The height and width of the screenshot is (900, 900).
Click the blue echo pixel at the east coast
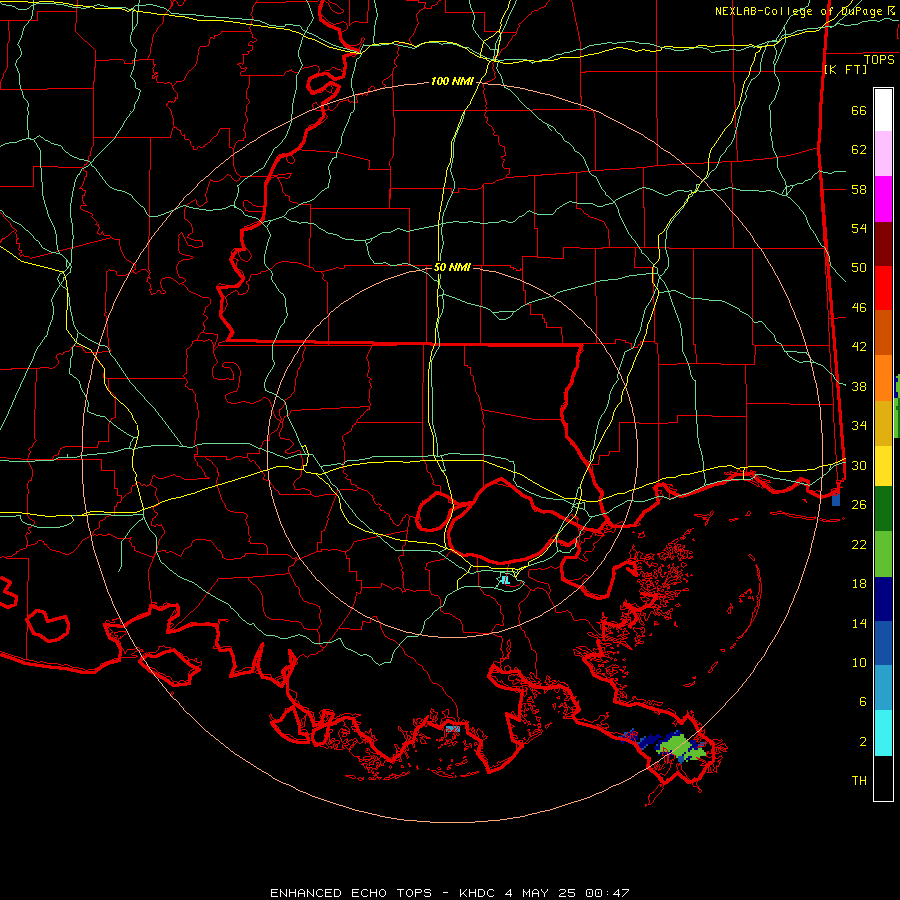(x=836, y=499)
